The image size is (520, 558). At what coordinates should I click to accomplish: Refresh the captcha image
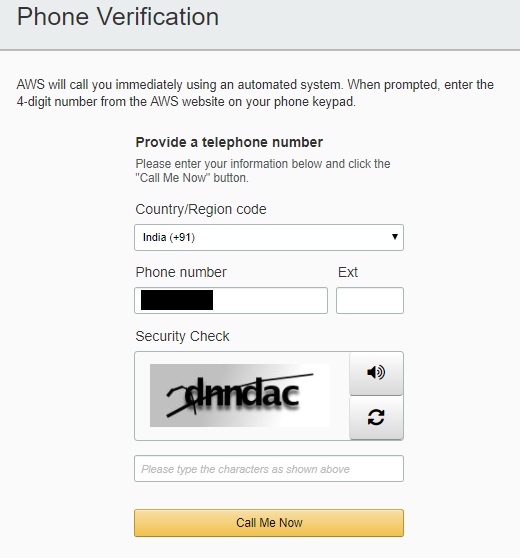tap(376, 417)
